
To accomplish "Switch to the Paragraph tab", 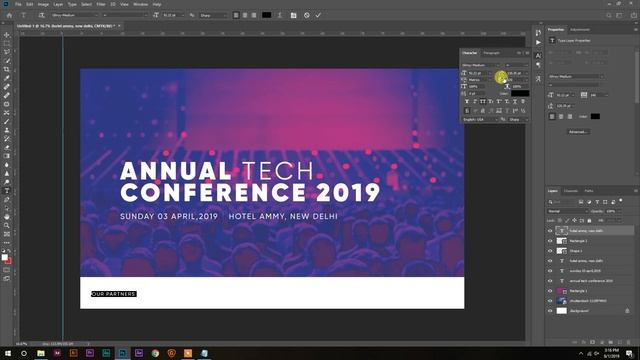I will click(x=491, y=53).
